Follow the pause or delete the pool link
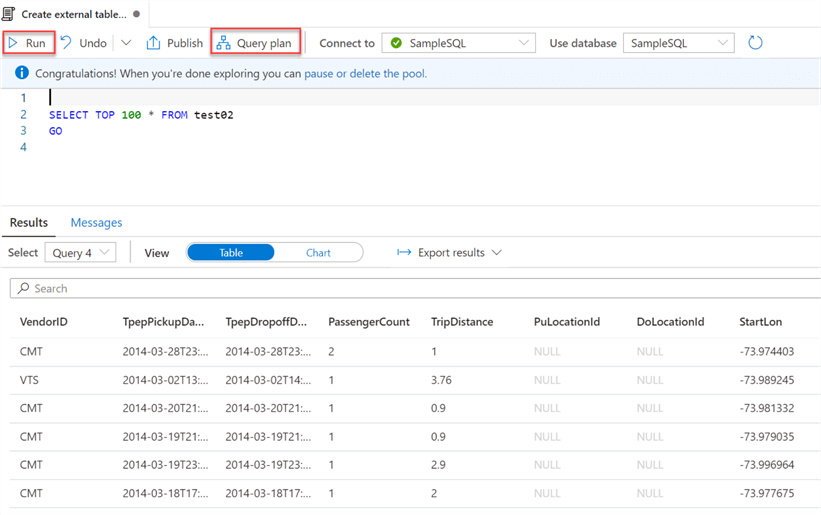Image resolution: width=821 pixels, height=515 pixels. 365,73
